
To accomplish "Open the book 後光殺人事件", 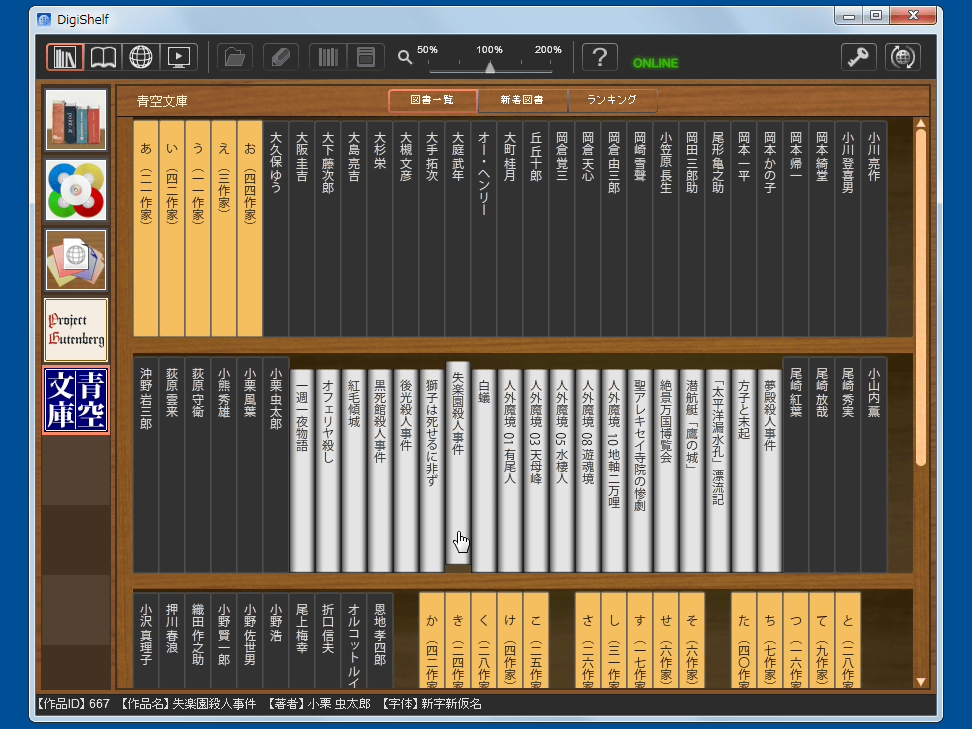I will (x=407, y=471).
